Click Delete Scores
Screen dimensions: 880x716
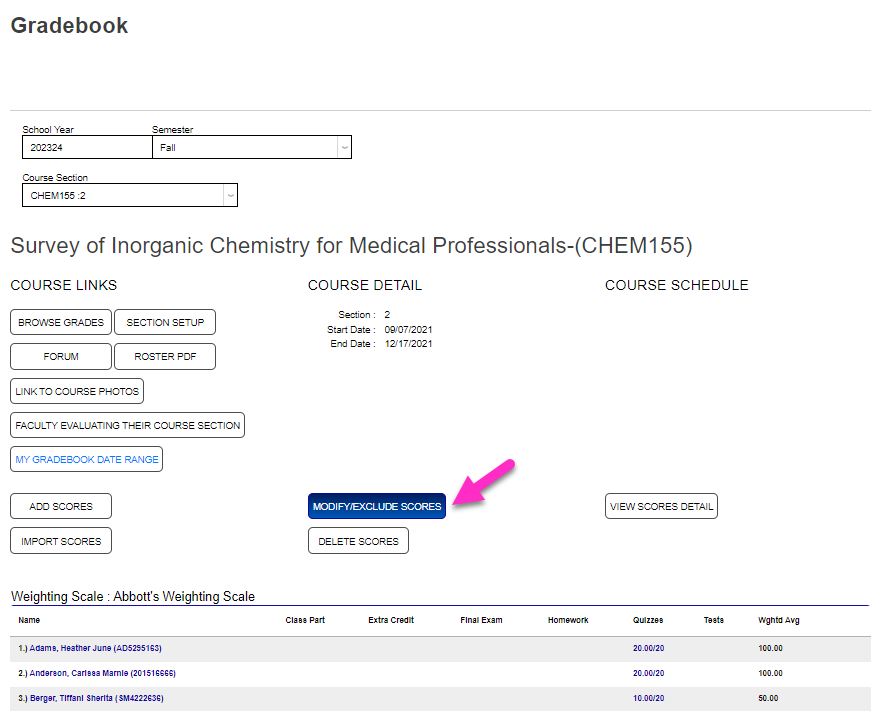[x=358, y=540]
